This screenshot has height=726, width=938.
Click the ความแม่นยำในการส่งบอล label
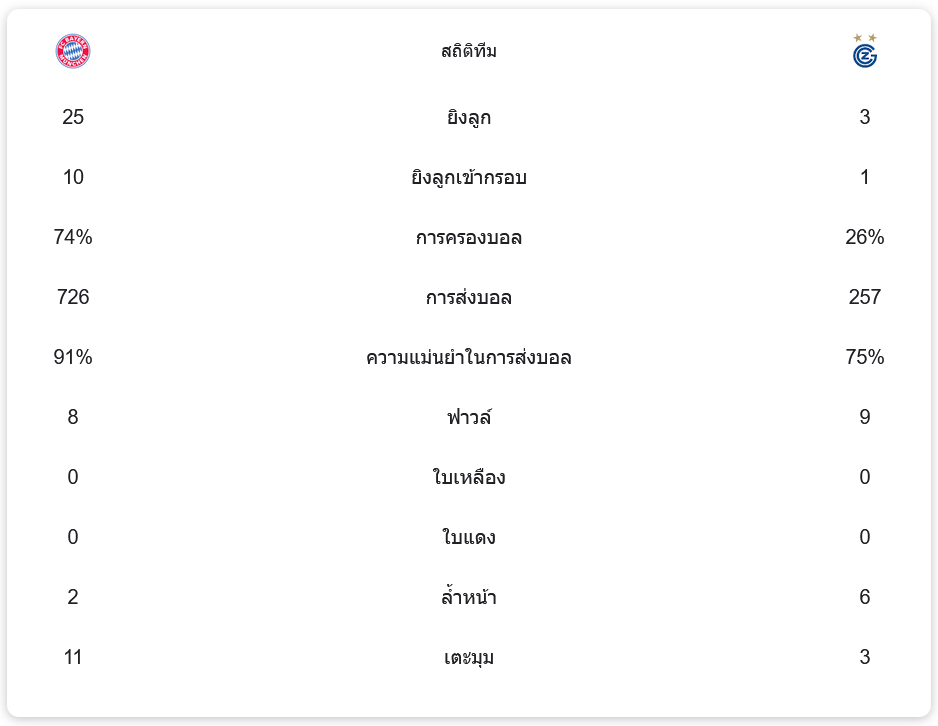coord(469,358)
